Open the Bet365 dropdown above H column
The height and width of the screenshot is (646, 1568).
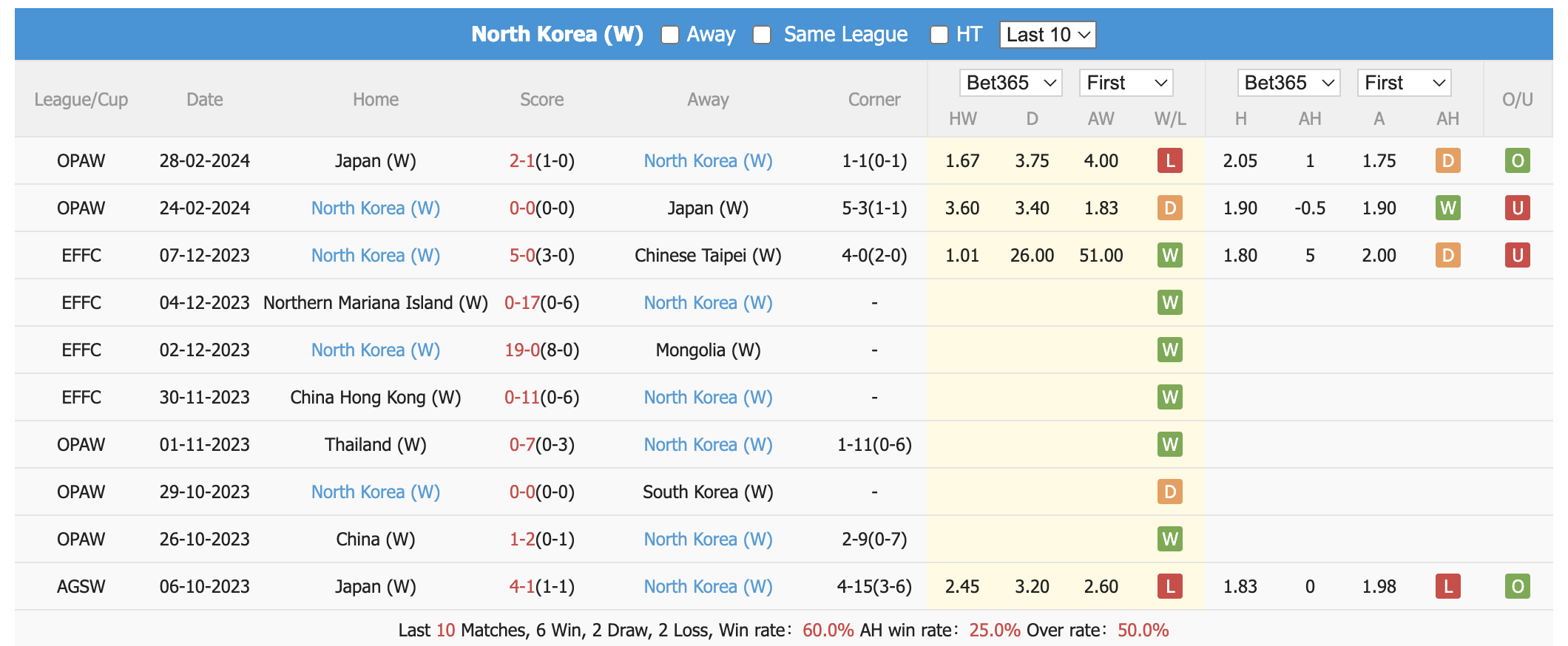[1288, 83]
